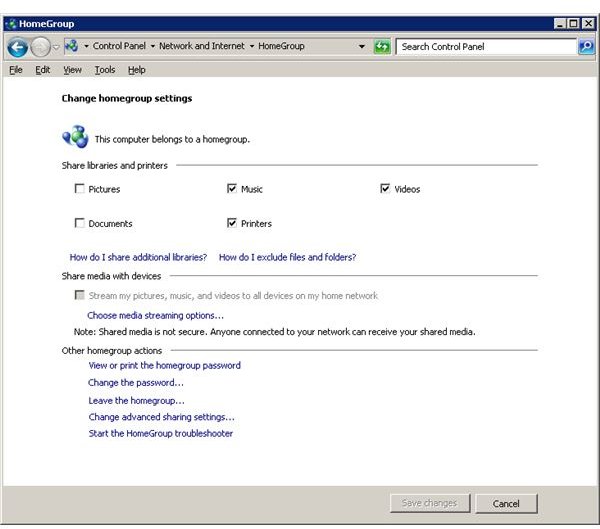Click the search magnifier icon
Viewport: 600px width, 529px height.
[x=586, y=47]
